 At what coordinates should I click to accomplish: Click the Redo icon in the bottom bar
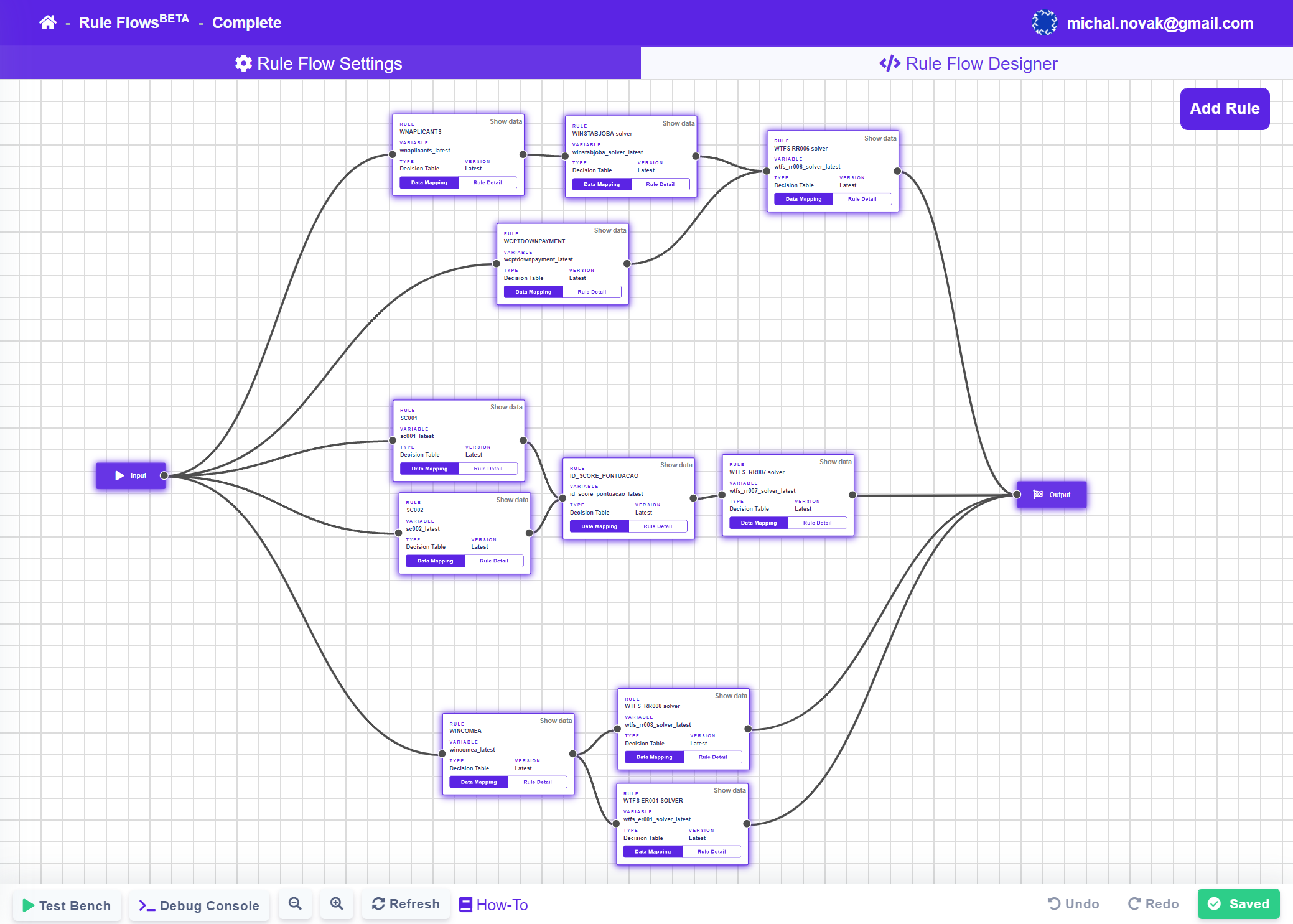1135,903
